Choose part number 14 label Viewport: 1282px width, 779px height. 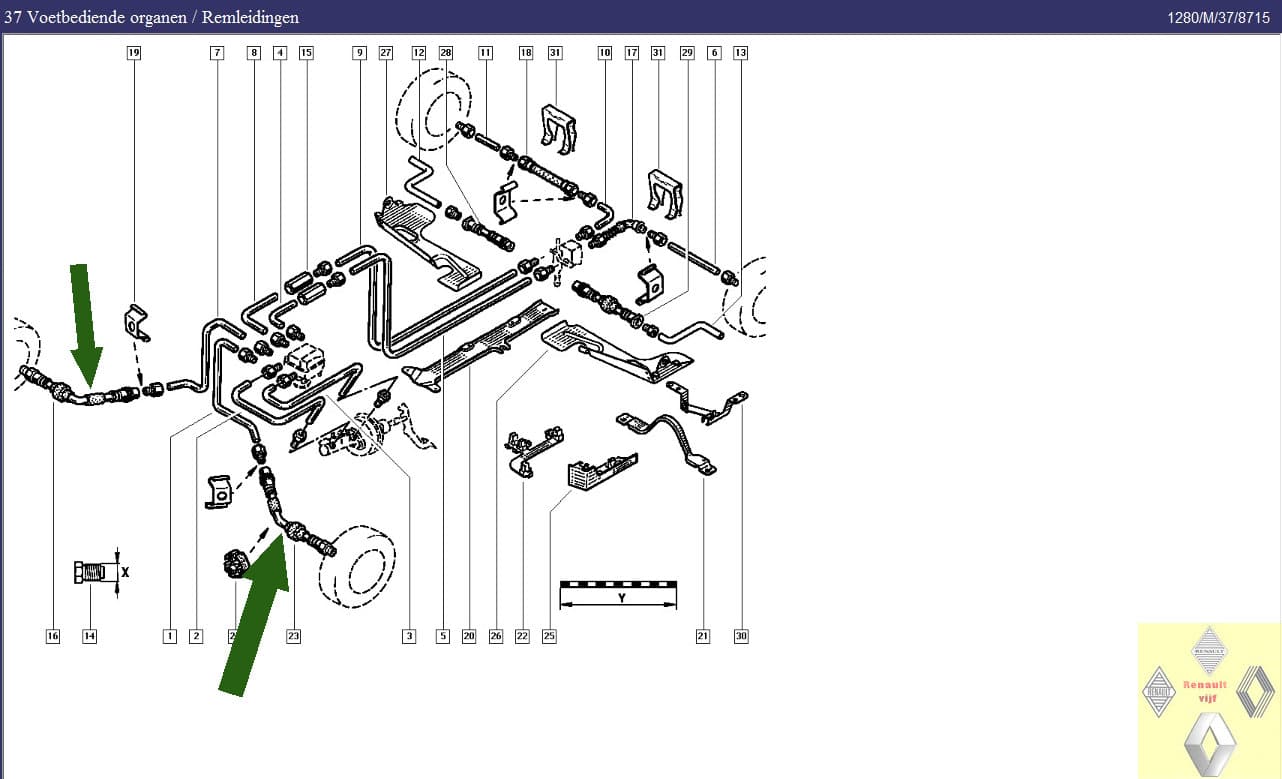click(90, 636)
